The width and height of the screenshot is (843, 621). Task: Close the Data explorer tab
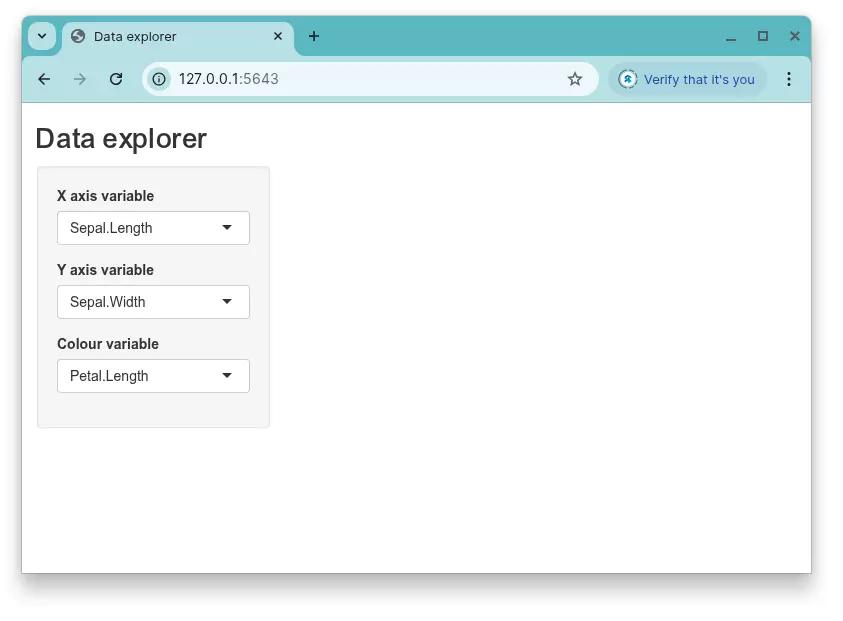point(278,36)
